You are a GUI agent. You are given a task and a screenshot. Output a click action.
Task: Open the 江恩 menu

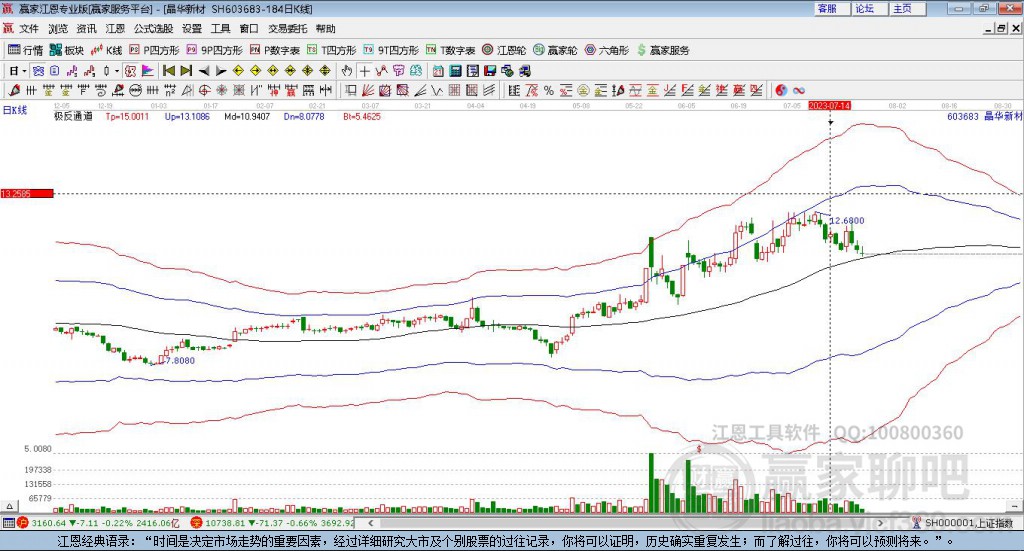tap(115, 29)
